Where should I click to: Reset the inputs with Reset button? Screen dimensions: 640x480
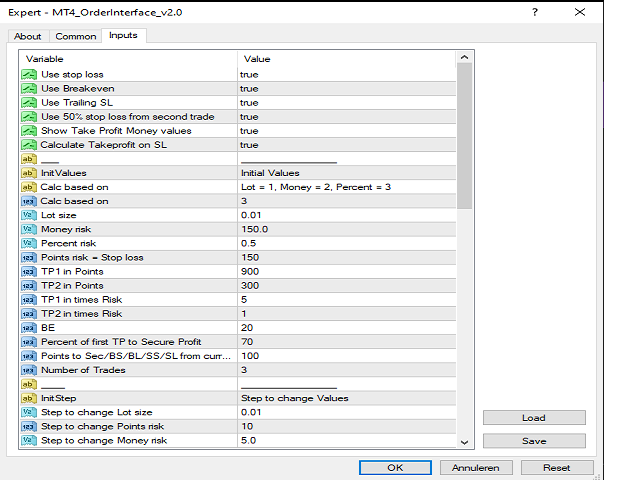tap(557, 468)
